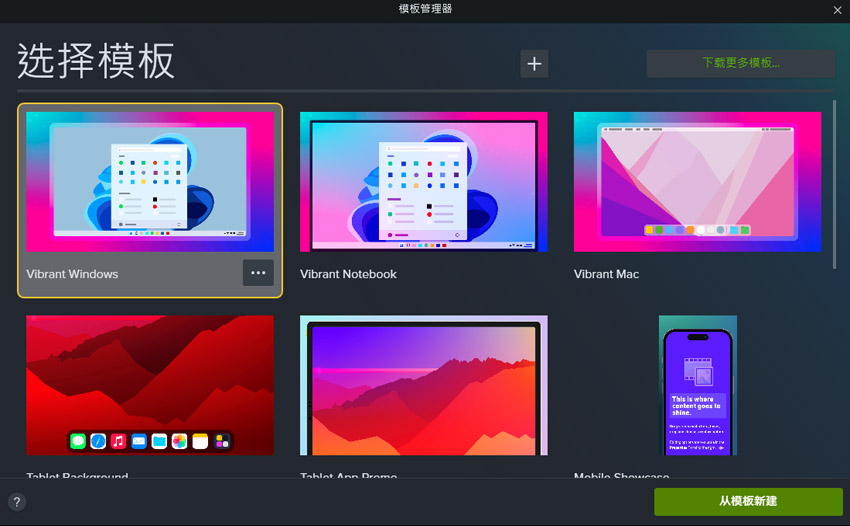Click the green Messages icon in tablet dock
Image resolution: width=850 pixels, height=526 pixels.
click(78, 441)
